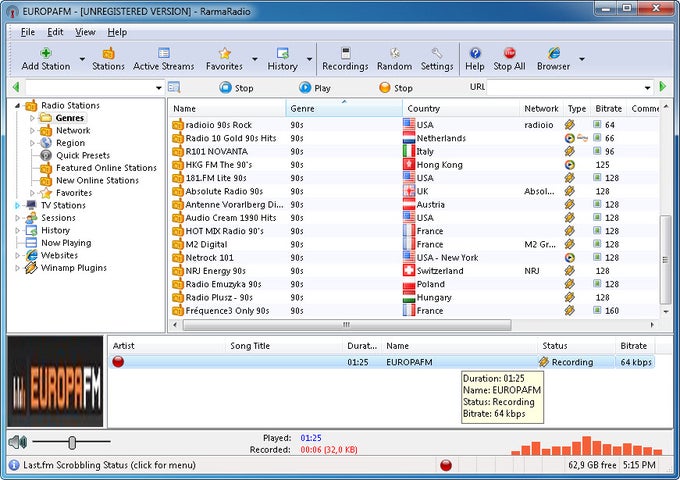The height and width of the screenshot is (480, 680).
Task: Collapse the Radio Stations tree node
Action: 17,105
